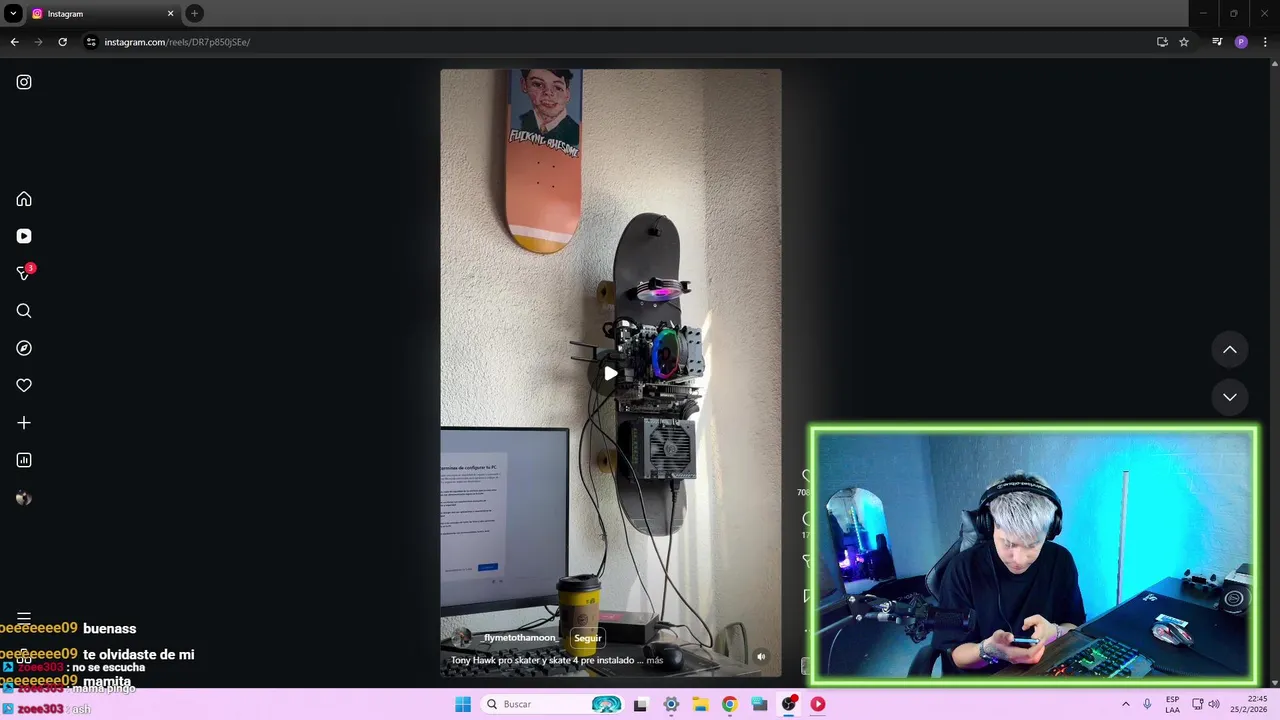Screen dimensions: 1280x720
Task: Open File Explorer from taskbar
Action: tap(700, 704)
